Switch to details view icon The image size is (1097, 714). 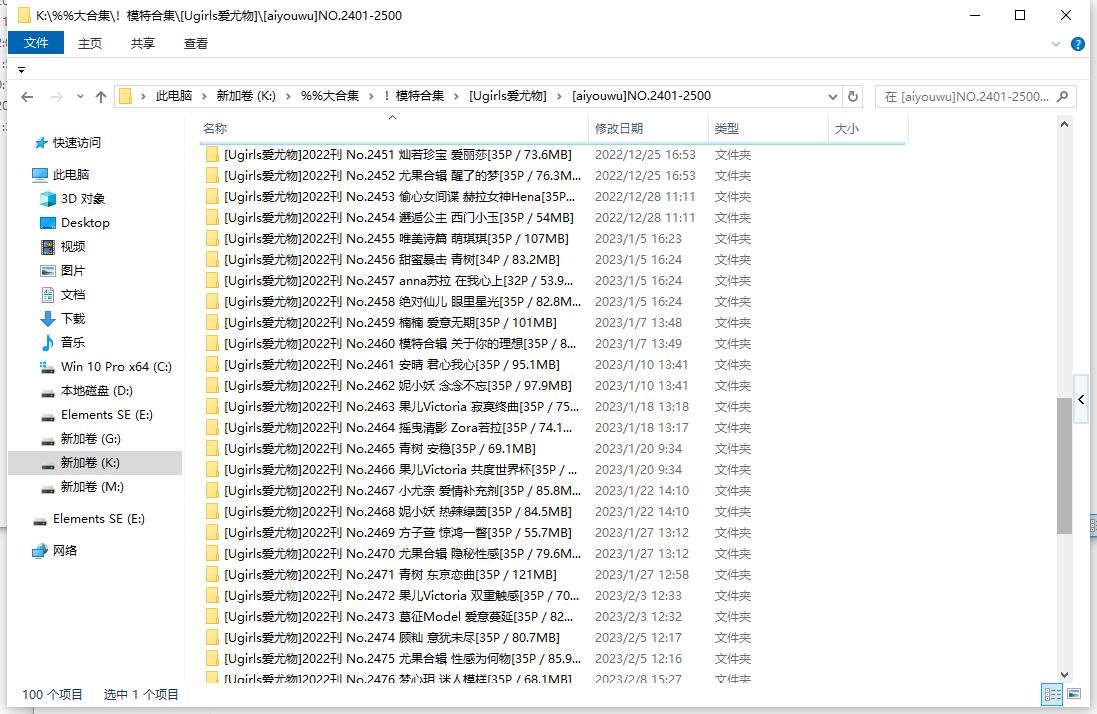pos(1052,694)
